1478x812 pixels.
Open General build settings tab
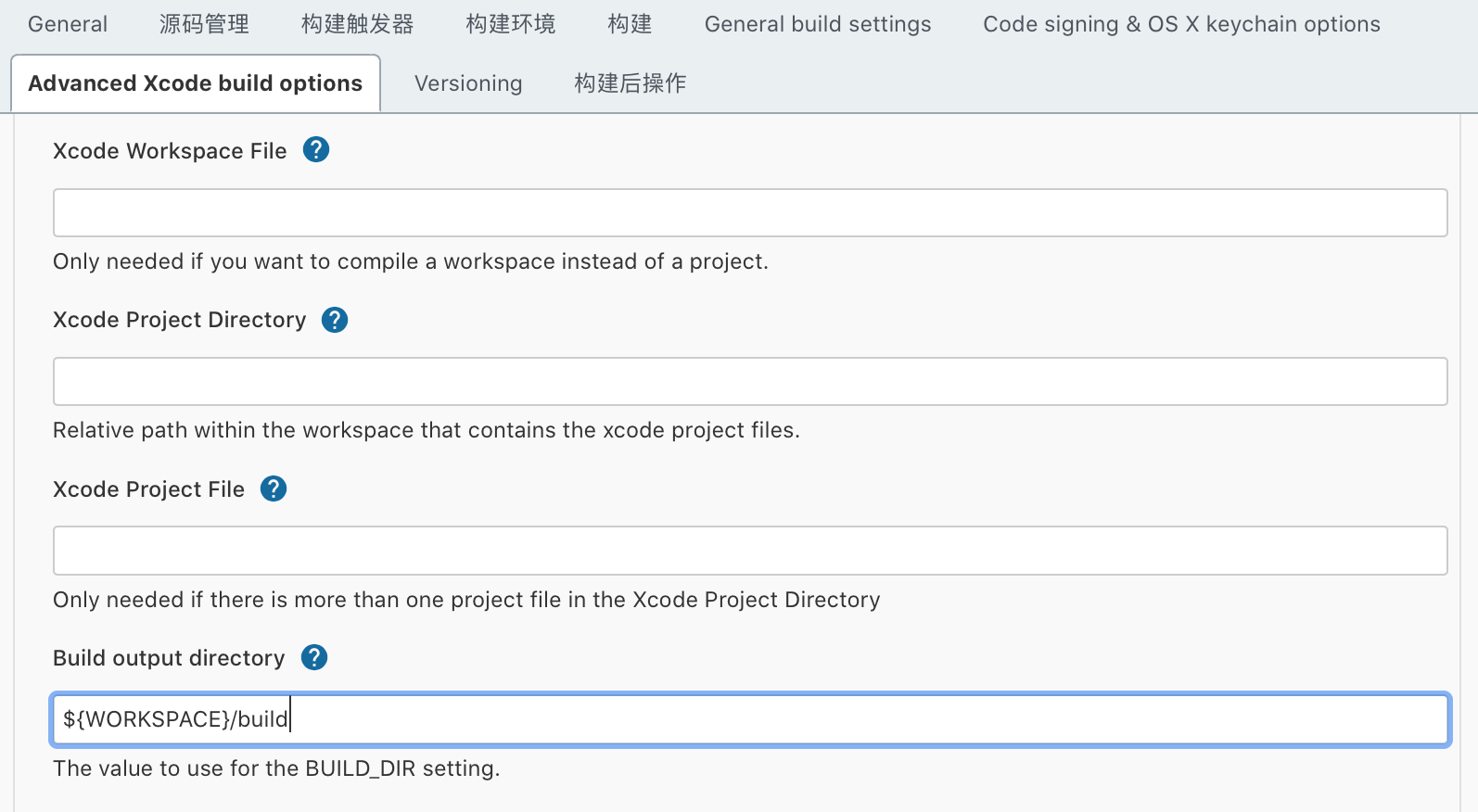coord(817,24)
